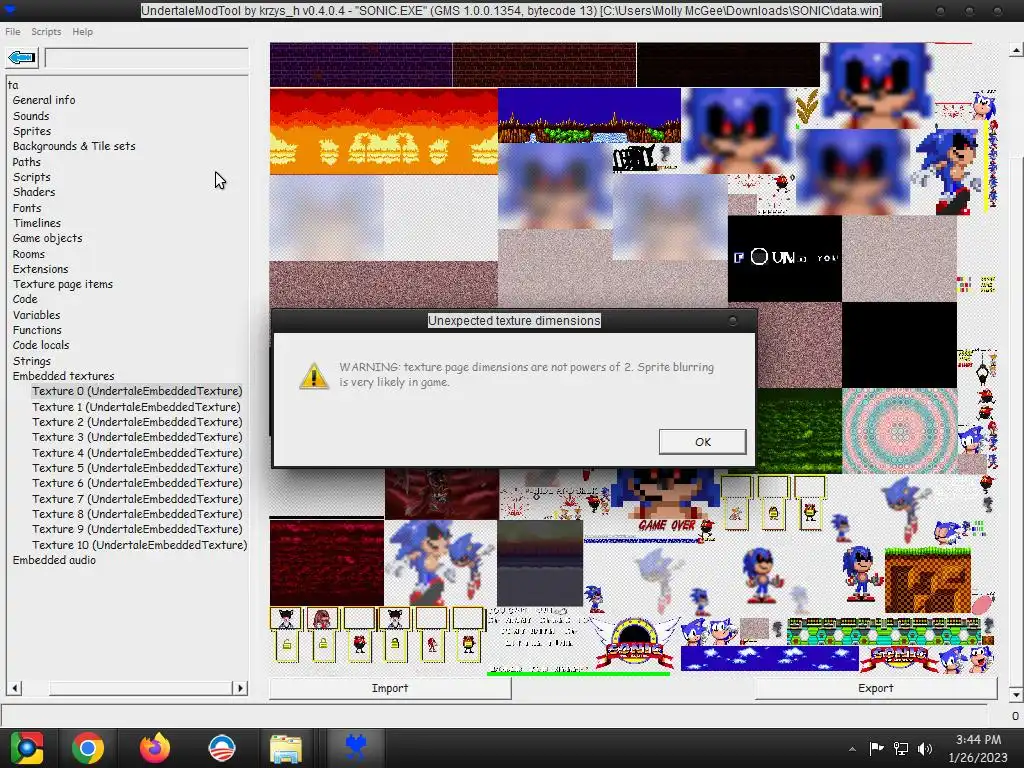
Task: Select Fonts in the tree
Action: [x=27, y=208]
